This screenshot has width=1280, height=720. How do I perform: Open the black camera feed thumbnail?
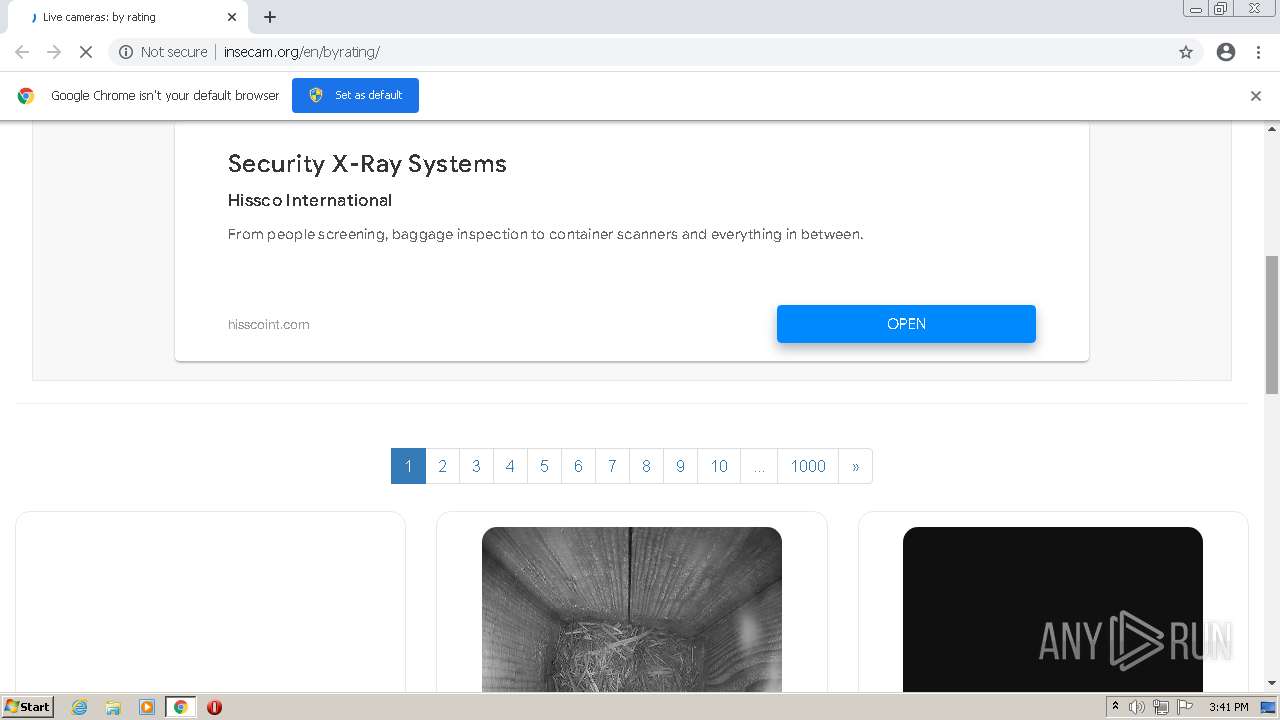pos(1053,609)
